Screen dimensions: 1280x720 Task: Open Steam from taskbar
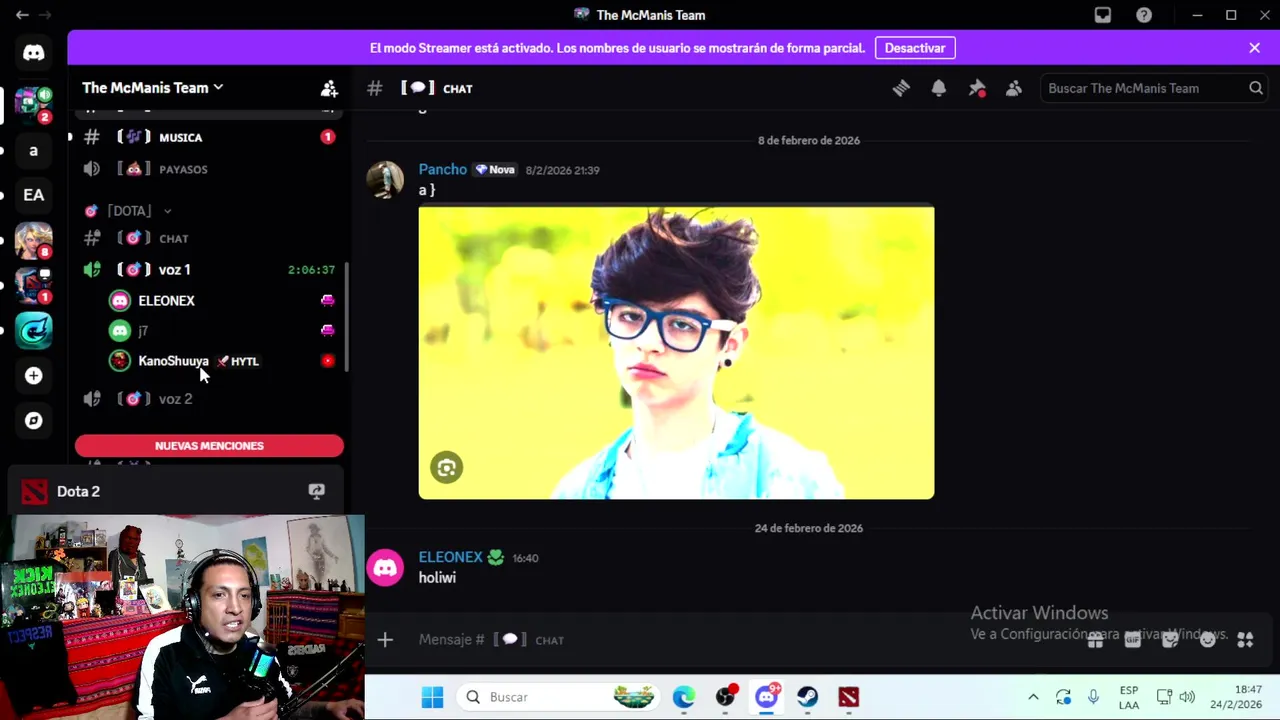[x=808, y=697]
